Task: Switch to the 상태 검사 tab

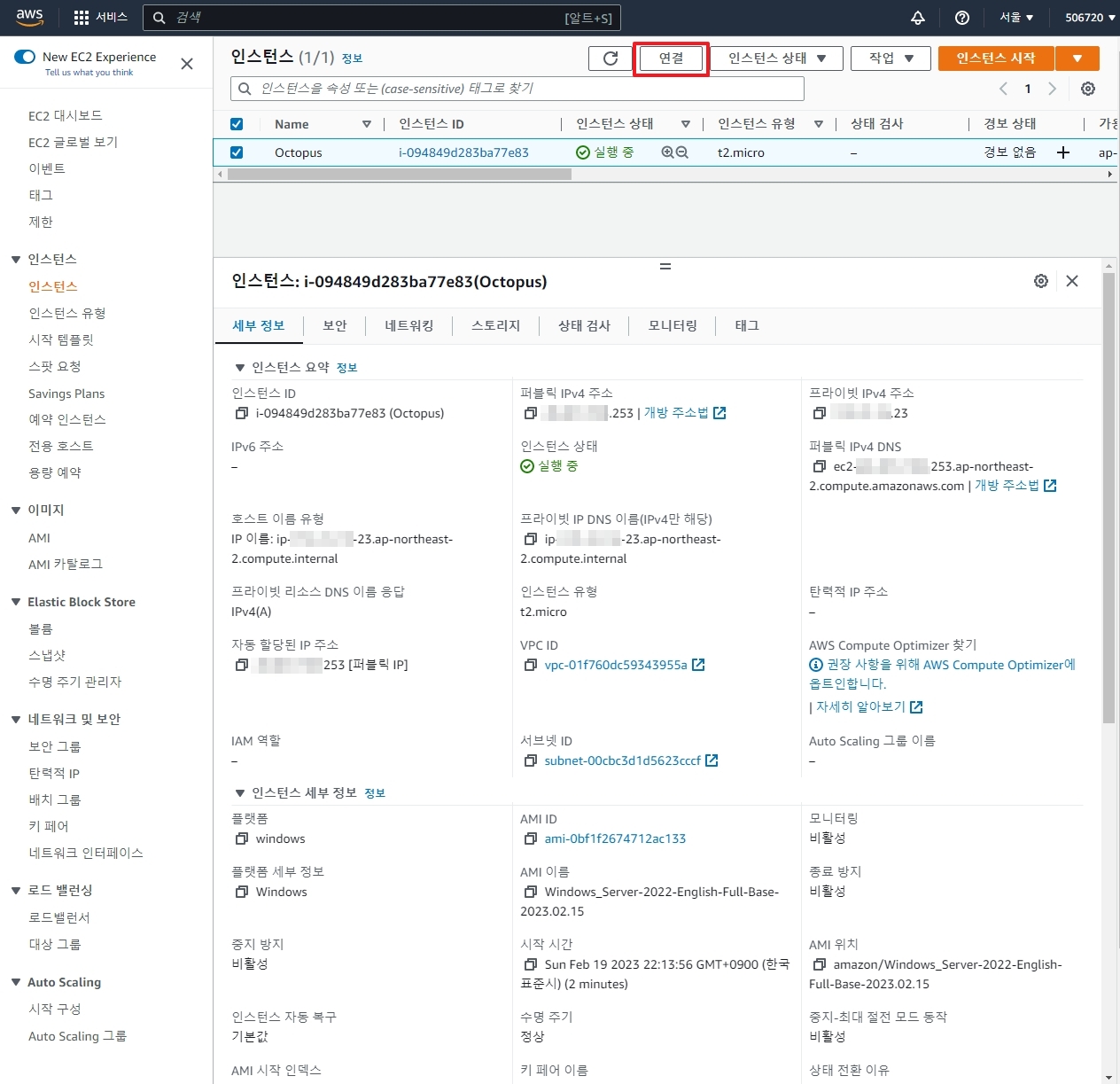Action: pyautogui.click(x=584, y=325)
